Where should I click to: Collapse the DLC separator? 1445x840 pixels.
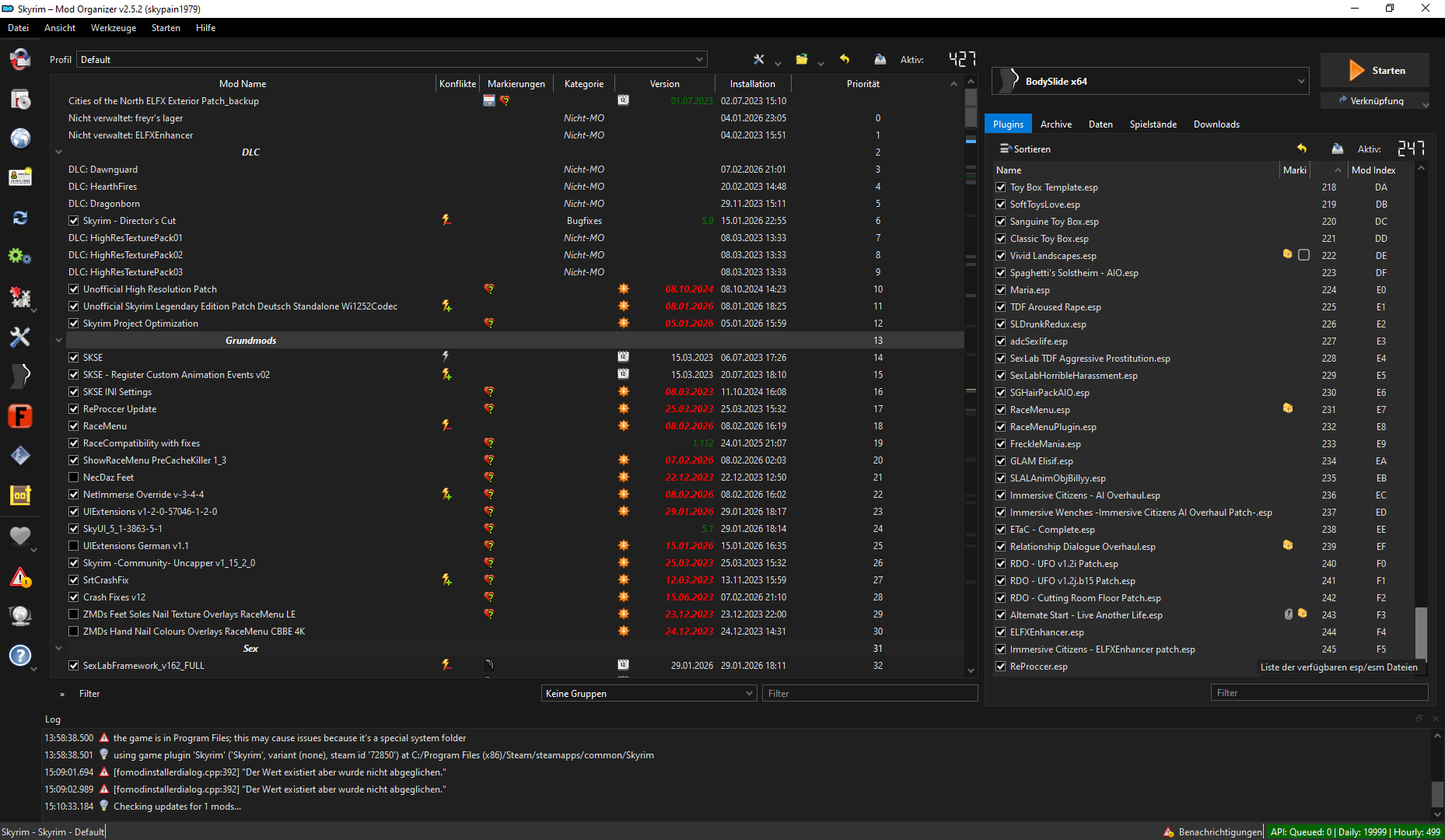pos(58,152)
